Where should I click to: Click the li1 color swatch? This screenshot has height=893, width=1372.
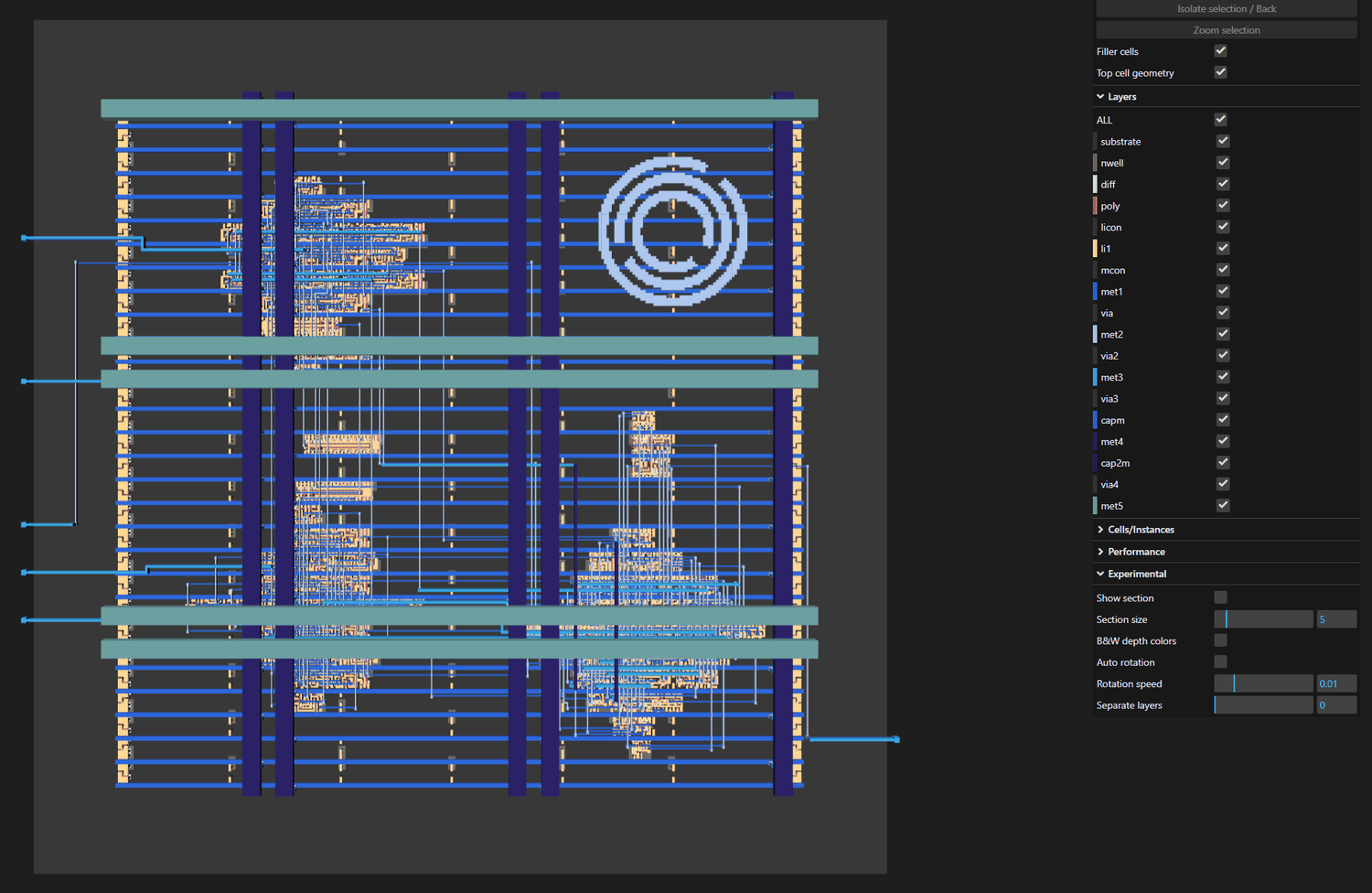[x=1095, y=248]
